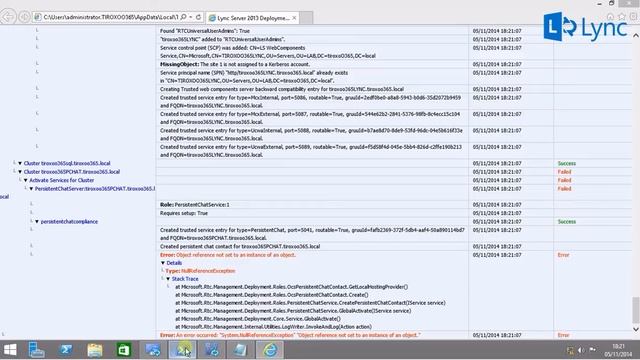This screenshot has width=640, height=360.
Task: Select 'Created persistent chat contact' row
Action: 240,247
